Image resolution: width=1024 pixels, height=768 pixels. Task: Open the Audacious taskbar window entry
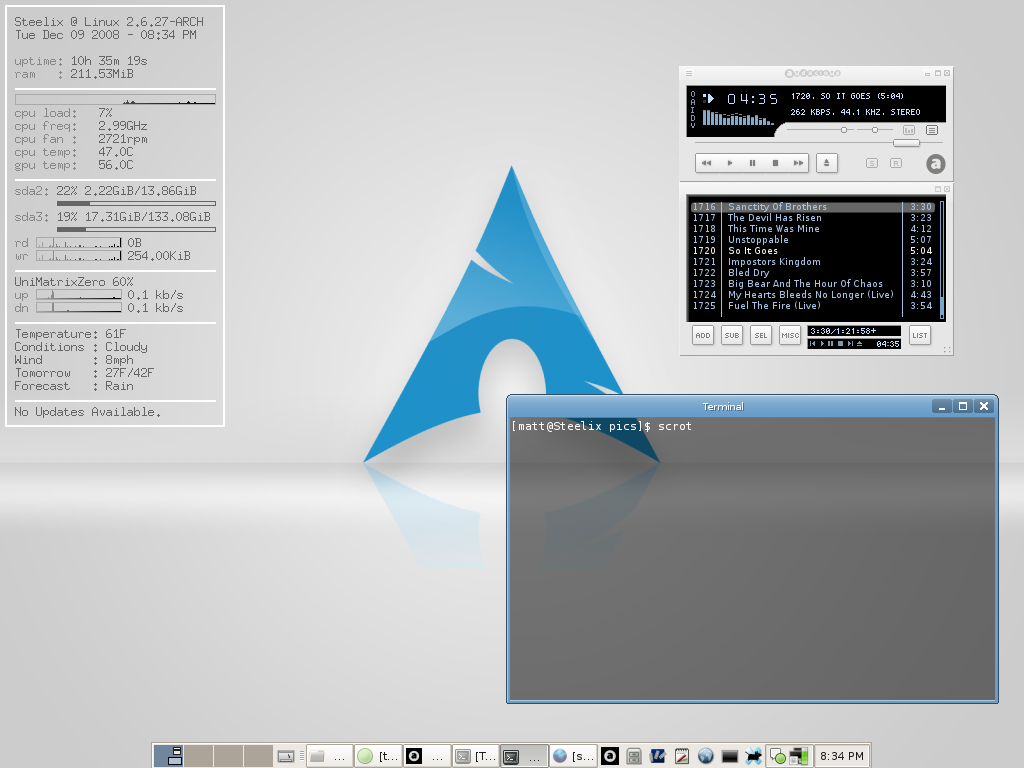point(426,756)
